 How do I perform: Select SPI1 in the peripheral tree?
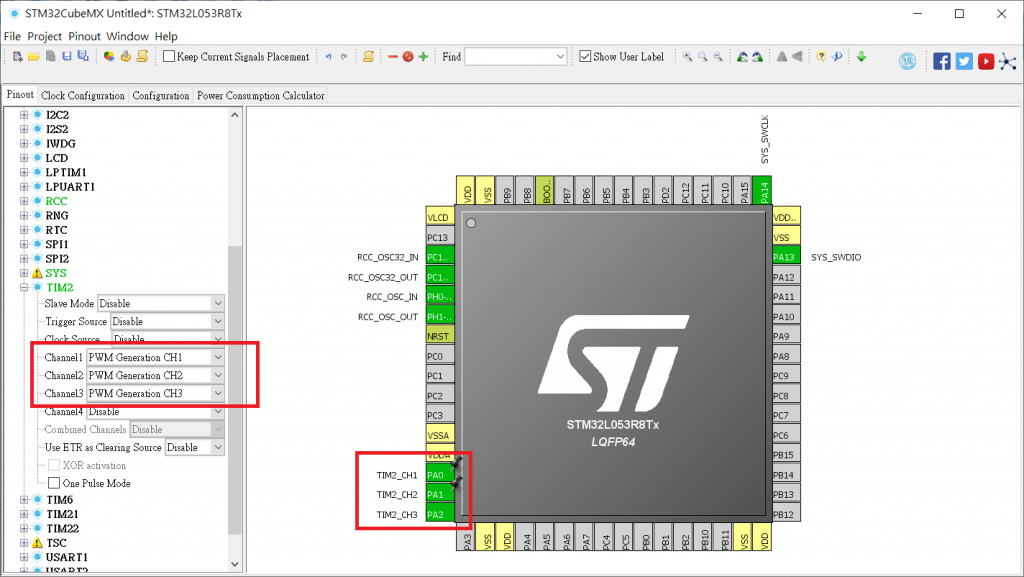tap(57, 244)
